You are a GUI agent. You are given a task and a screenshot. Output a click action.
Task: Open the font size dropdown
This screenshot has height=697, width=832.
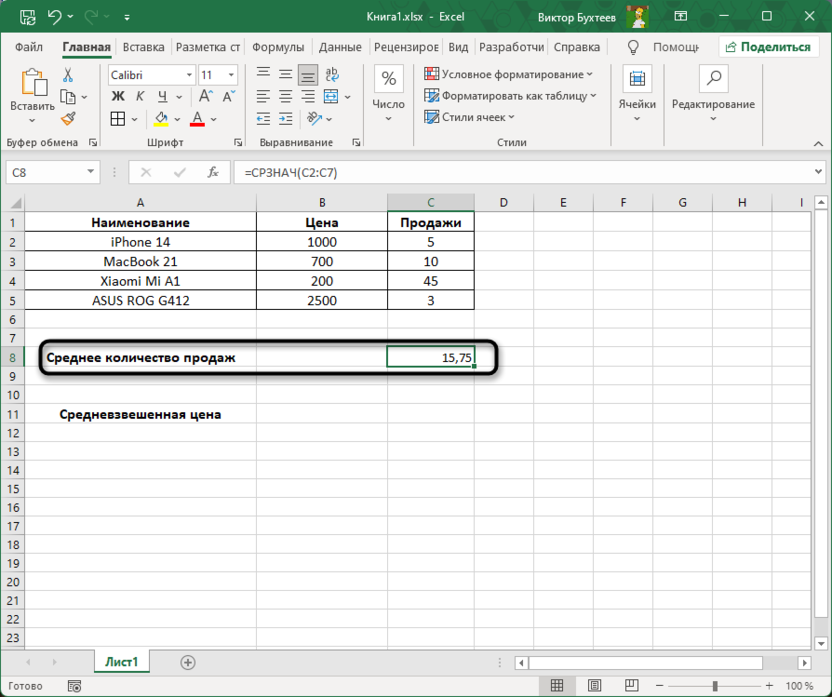click(231, 75)
